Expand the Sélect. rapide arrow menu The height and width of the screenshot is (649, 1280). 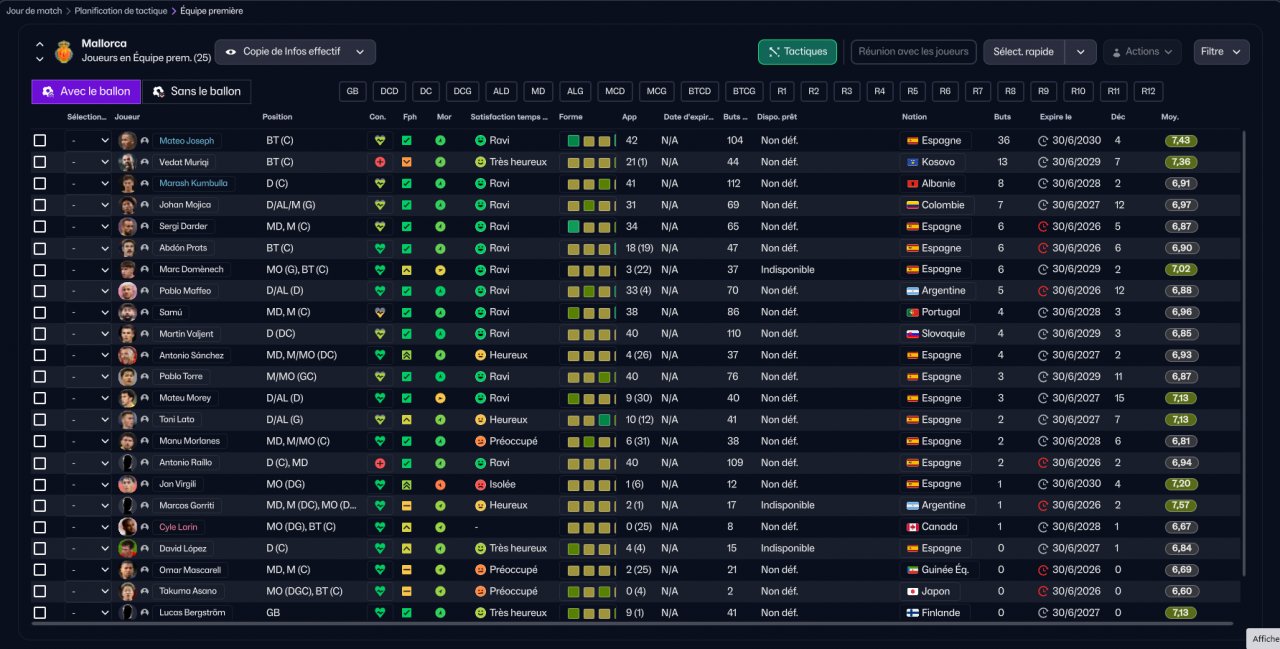coord(1080,52)
